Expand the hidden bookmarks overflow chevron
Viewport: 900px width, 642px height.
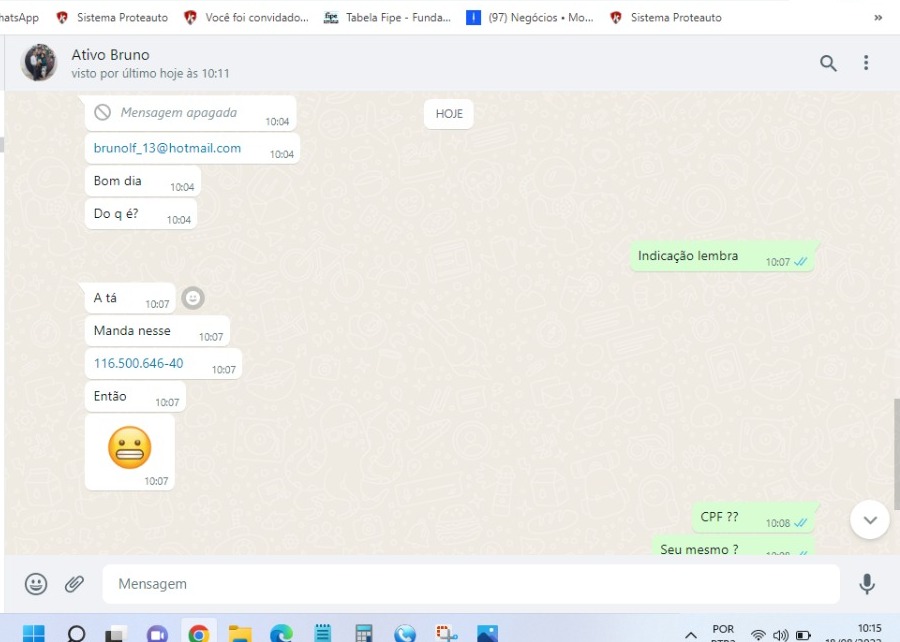pos(878,17)
